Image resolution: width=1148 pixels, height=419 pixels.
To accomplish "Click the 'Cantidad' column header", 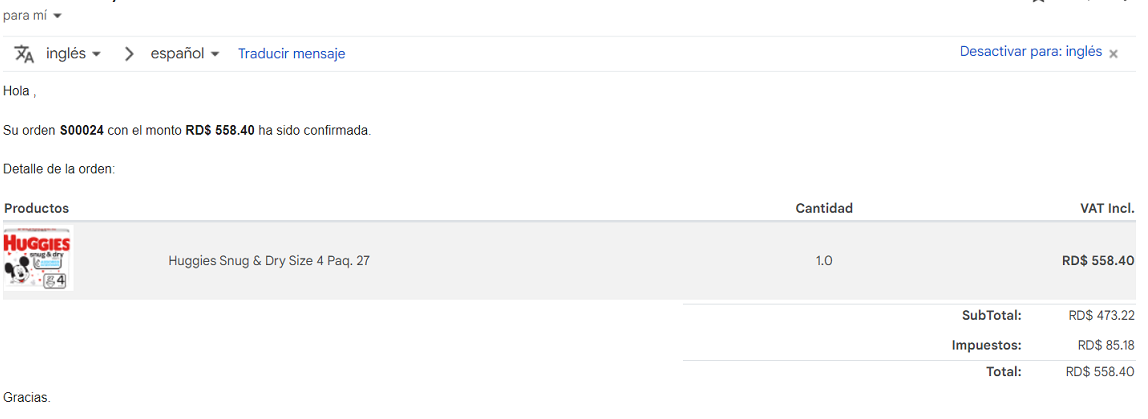I will coord(824,208).
